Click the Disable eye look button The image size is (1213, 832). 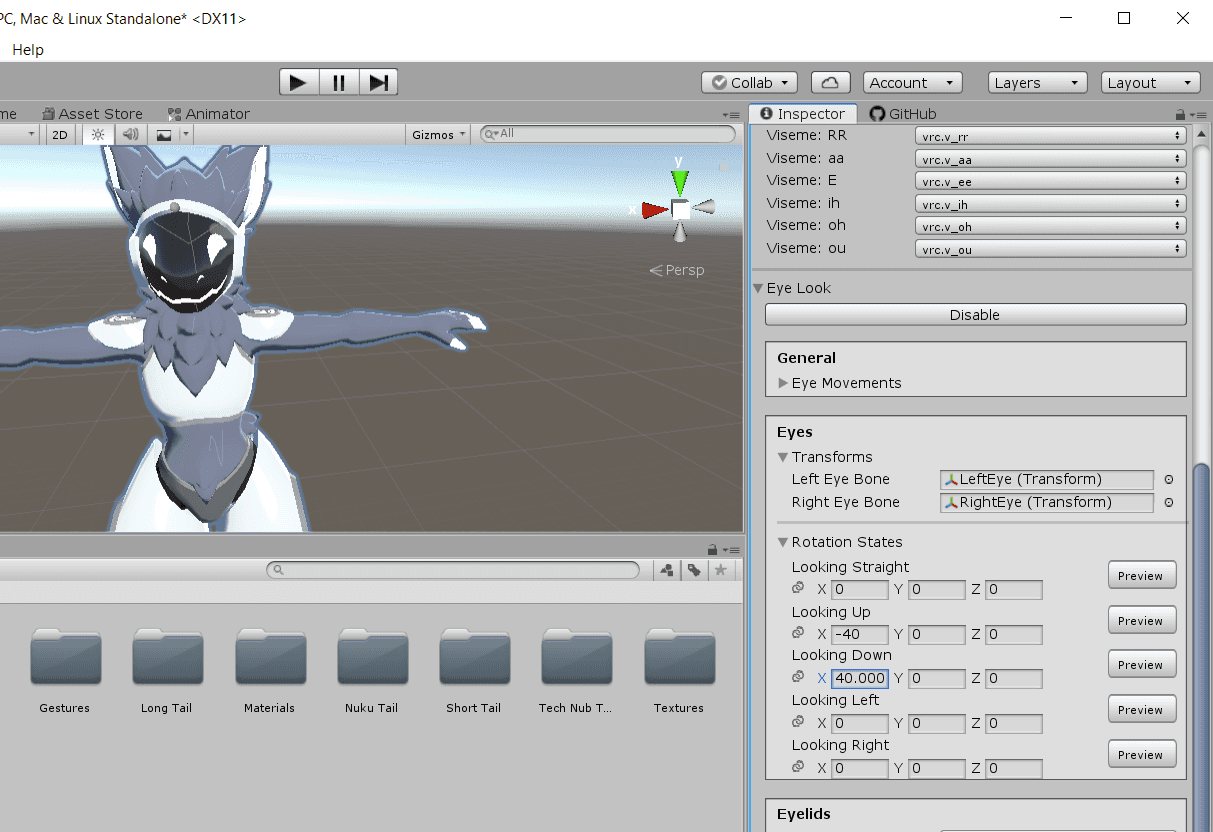point(975,315)
